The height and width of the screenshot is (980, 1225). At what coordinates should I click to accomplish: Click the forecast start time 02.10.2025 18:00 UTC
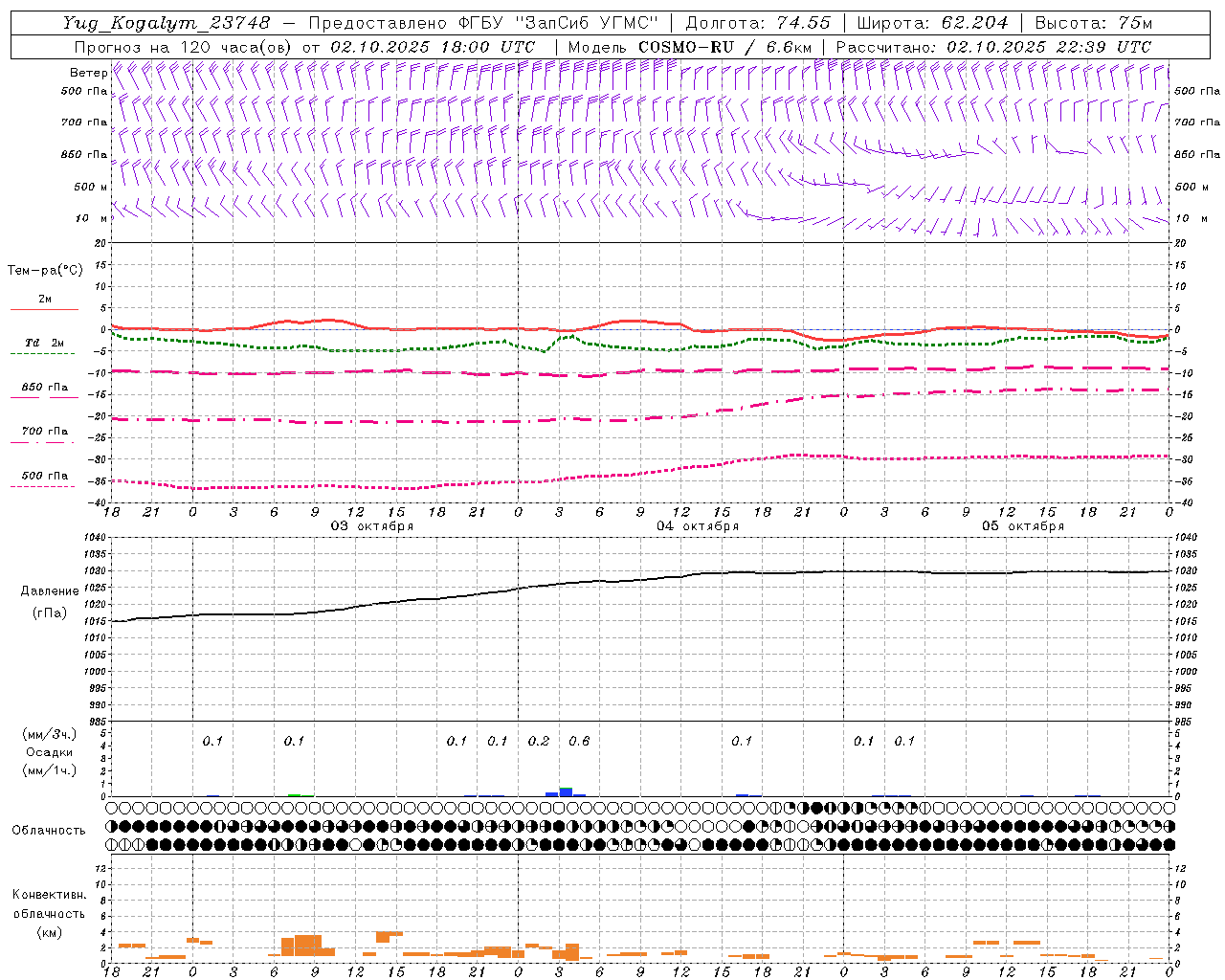pos(433,47)
